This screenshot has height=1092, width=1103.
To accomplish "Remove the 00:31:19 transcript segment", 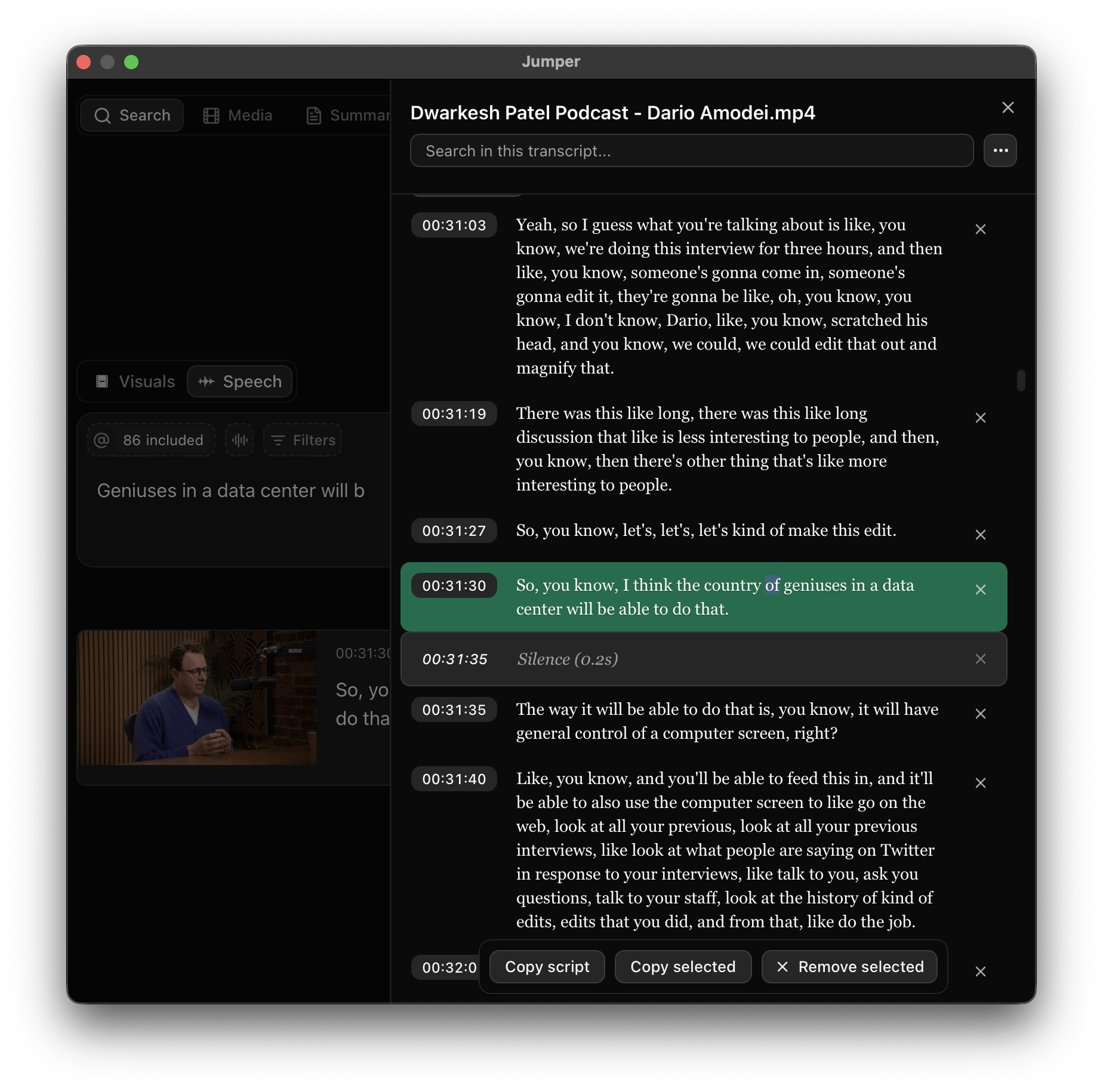I will coord(980,418).
